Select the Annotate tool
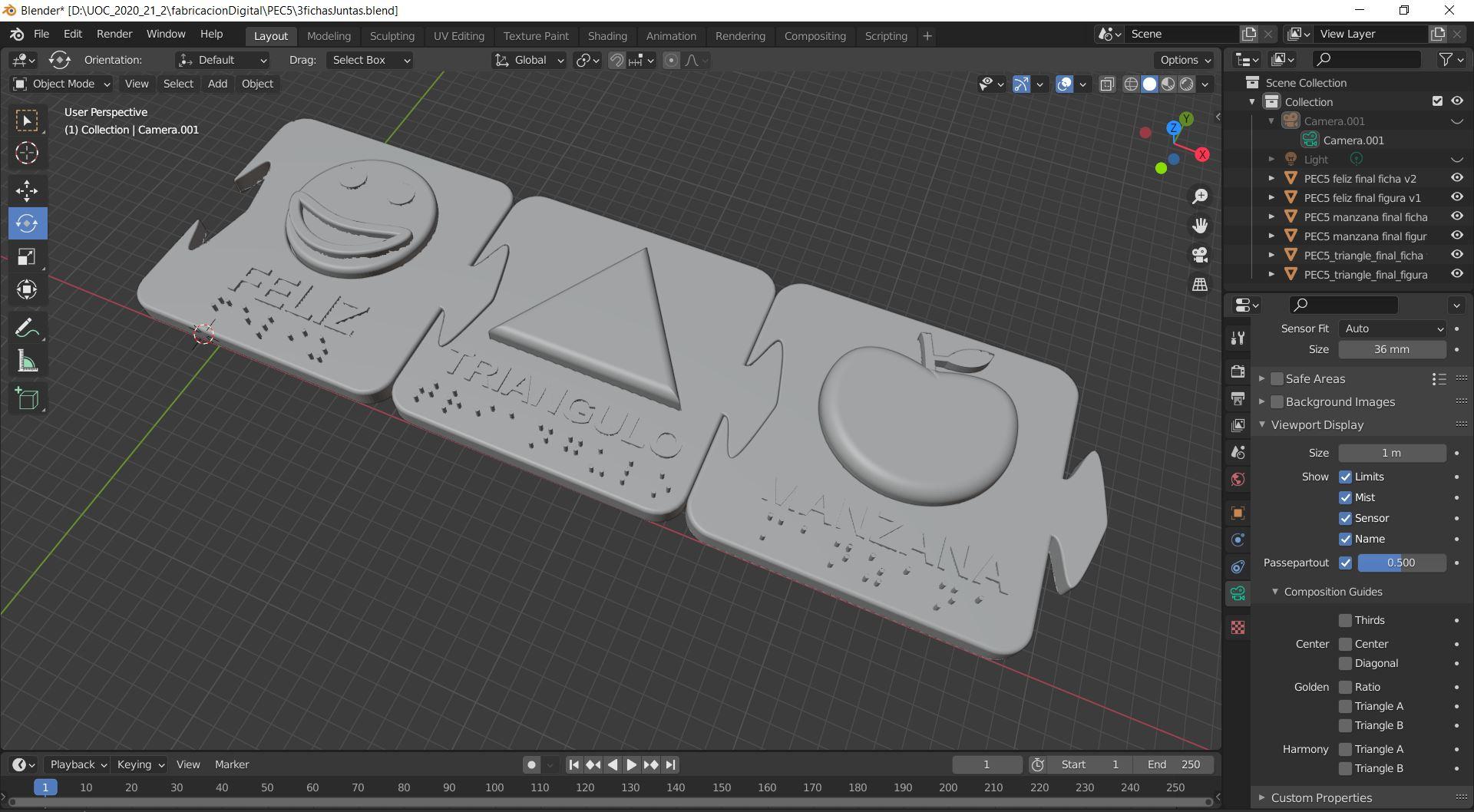Viewport: 1474px width, 812px height. [x=27, y=326]
